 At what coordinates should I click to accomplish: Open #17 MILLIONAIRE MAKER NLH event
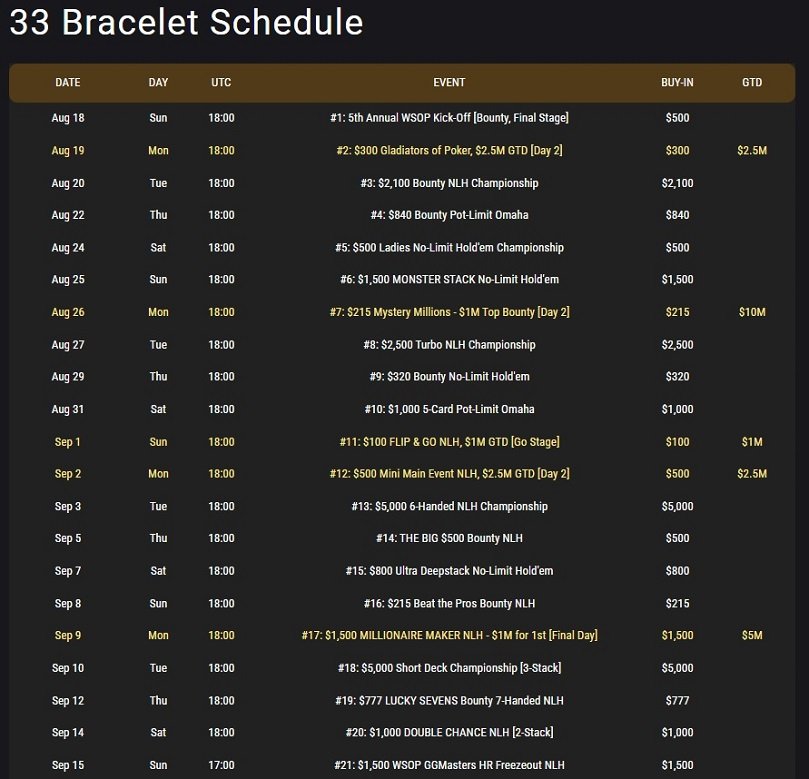click(x=449, y=636)
